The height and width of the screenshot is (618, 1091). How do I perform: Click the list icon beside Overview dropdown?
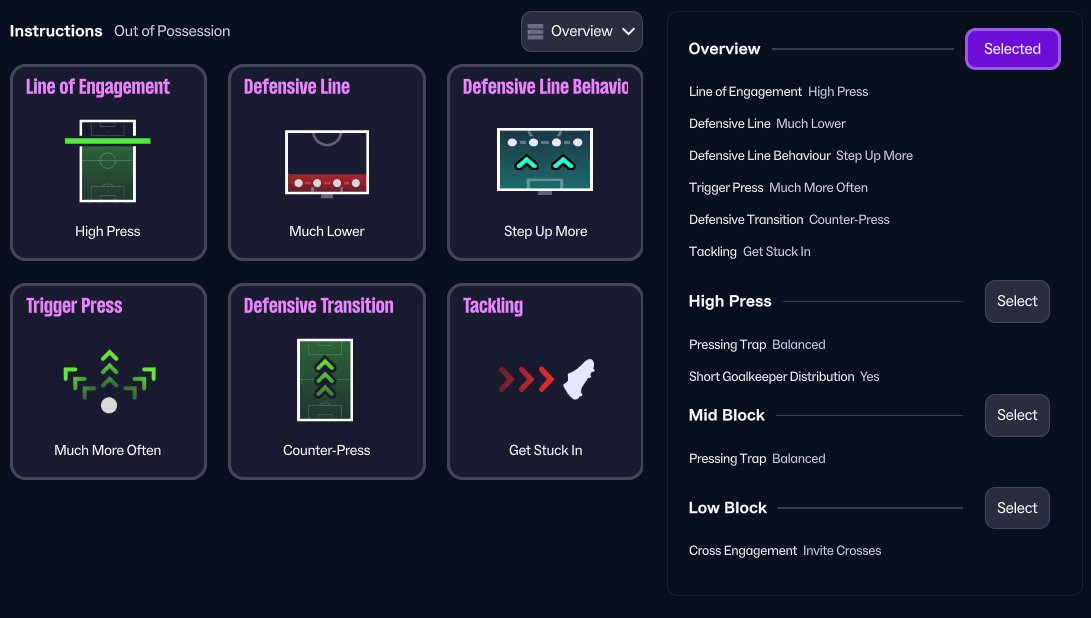[535, 31]
